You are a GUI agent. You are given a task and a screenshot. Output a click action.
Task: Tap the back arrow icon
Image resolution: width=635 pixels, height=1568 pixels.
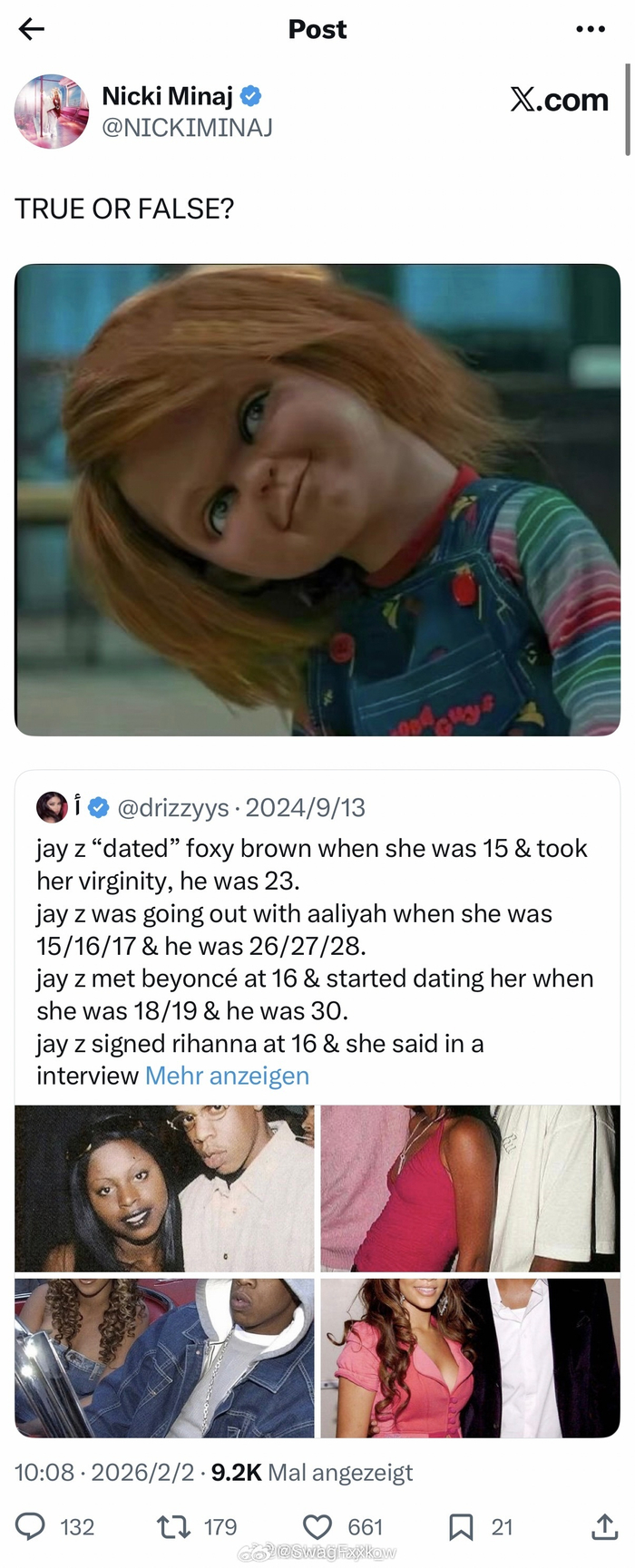(32, 29)
